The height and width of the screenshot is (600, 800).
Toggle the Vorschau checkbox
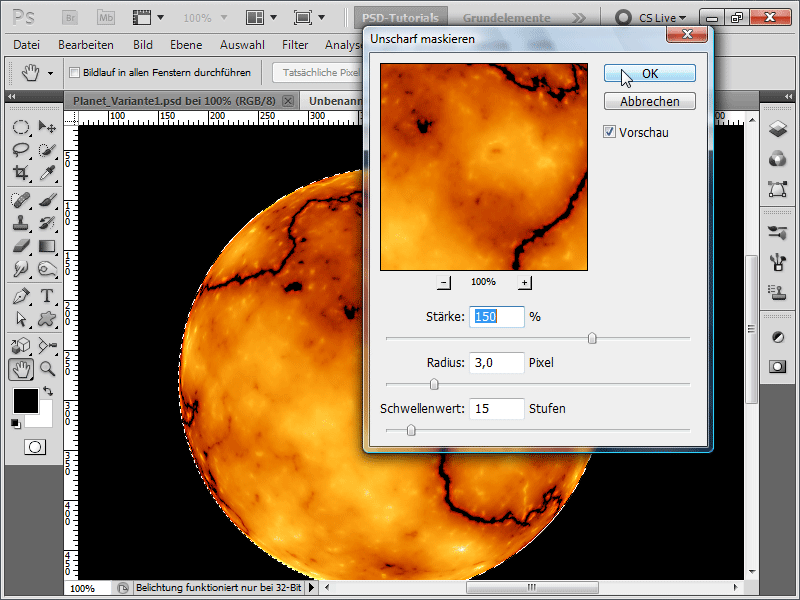tap(609, 132)
